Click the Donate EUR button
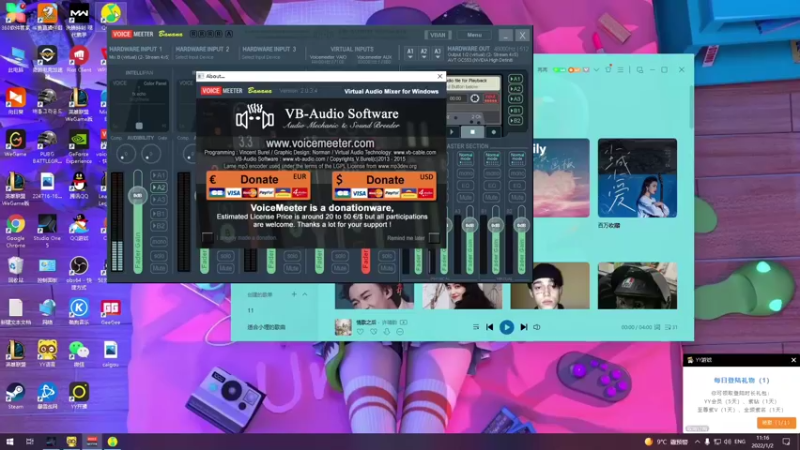Viewport: 800px width, 450px height. tap(258, 185)
